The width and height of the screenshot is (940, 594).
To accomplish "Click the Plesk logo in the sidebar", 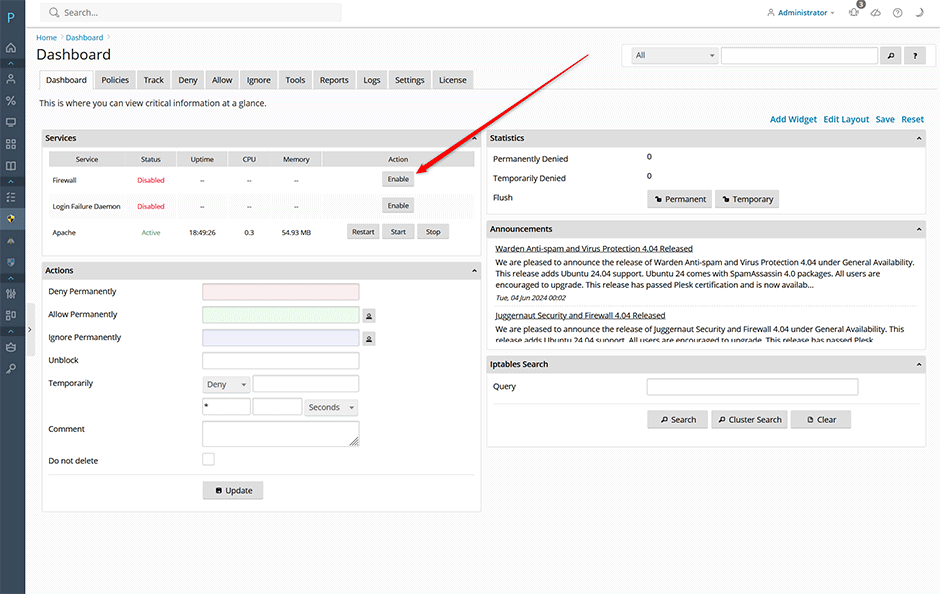I will [x=11, y=17].
